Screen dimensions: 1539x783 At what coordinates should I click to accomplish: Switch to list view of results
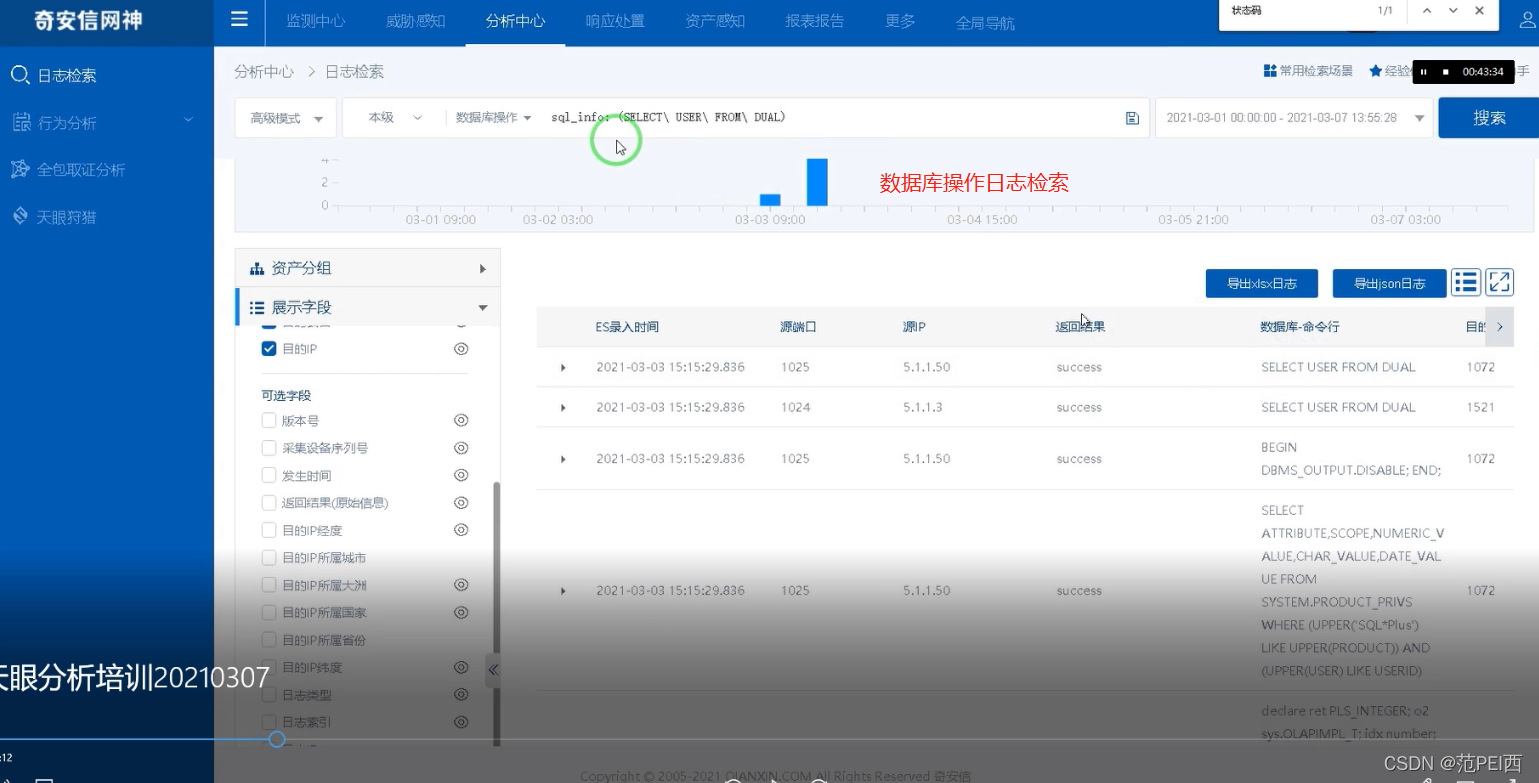point(1466,283)
